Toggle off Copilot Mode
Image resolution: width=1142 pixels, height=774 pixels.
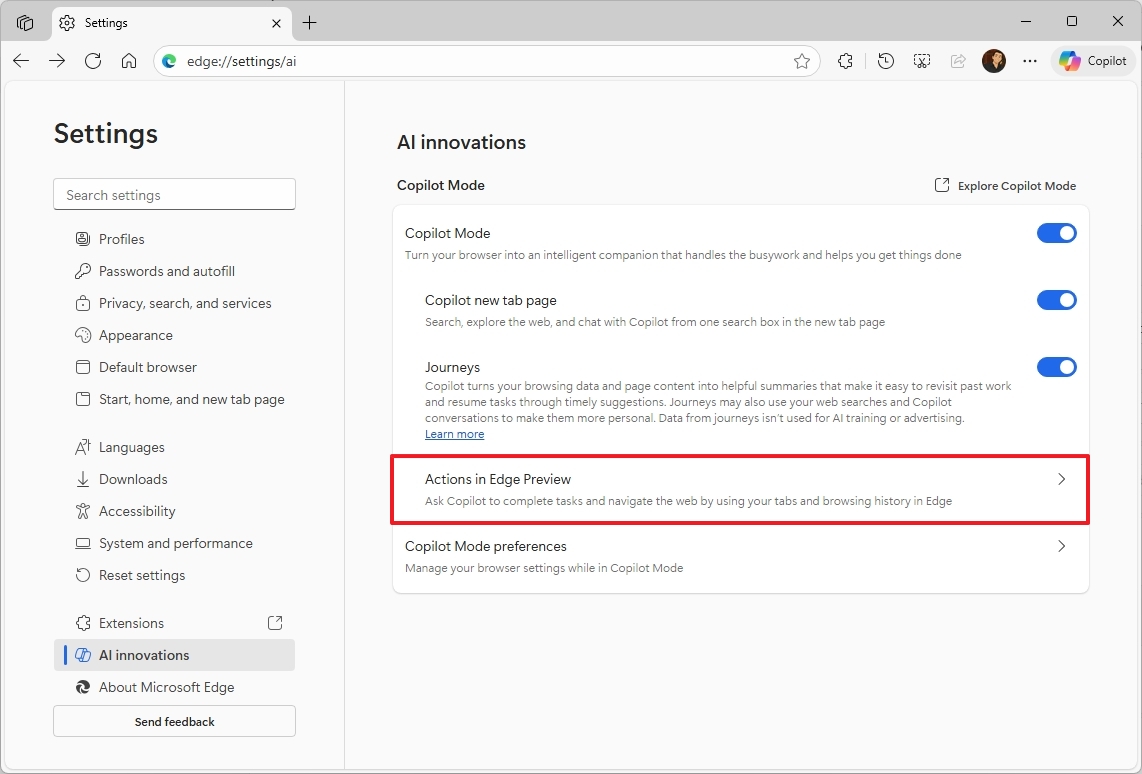(1057, 233)
